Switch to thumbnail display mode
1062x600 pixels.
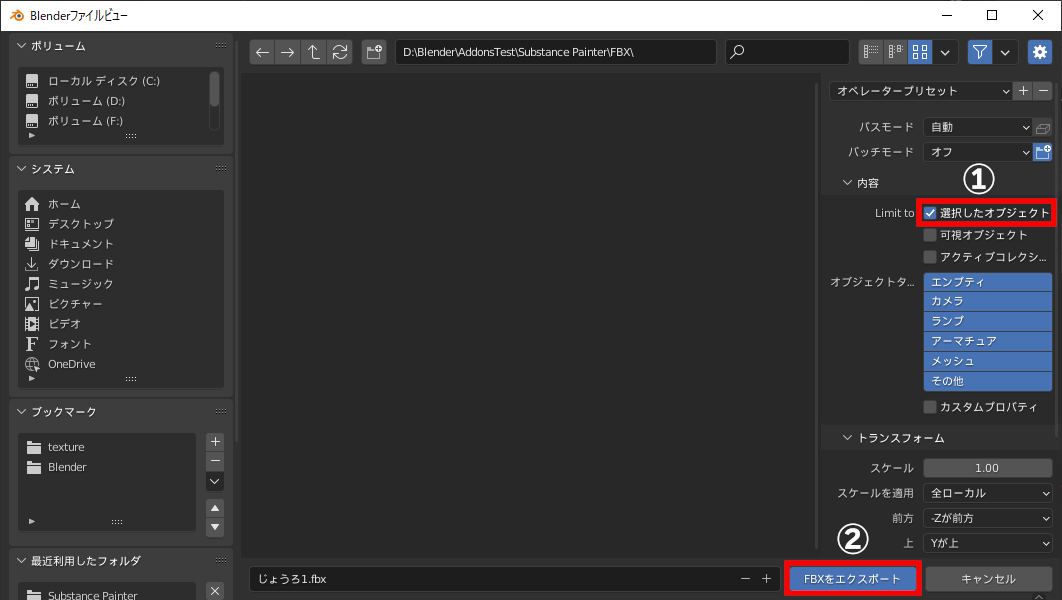[920, 52]
